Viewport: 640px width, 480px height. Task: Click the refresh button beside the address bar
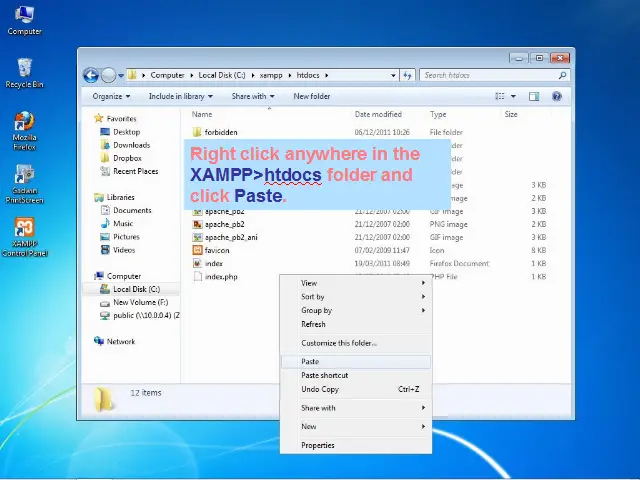point(407,75)
